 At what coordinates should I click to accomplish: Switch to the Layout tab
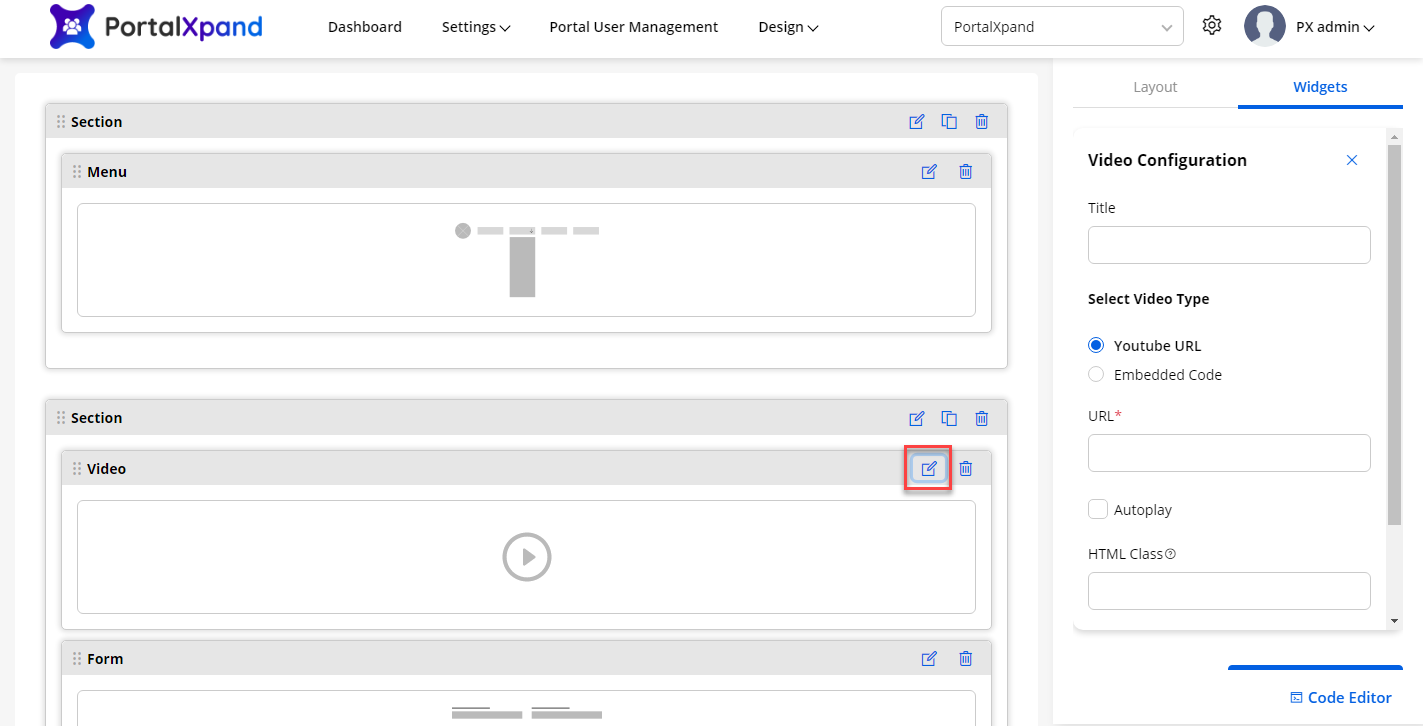click(1155, 87)
